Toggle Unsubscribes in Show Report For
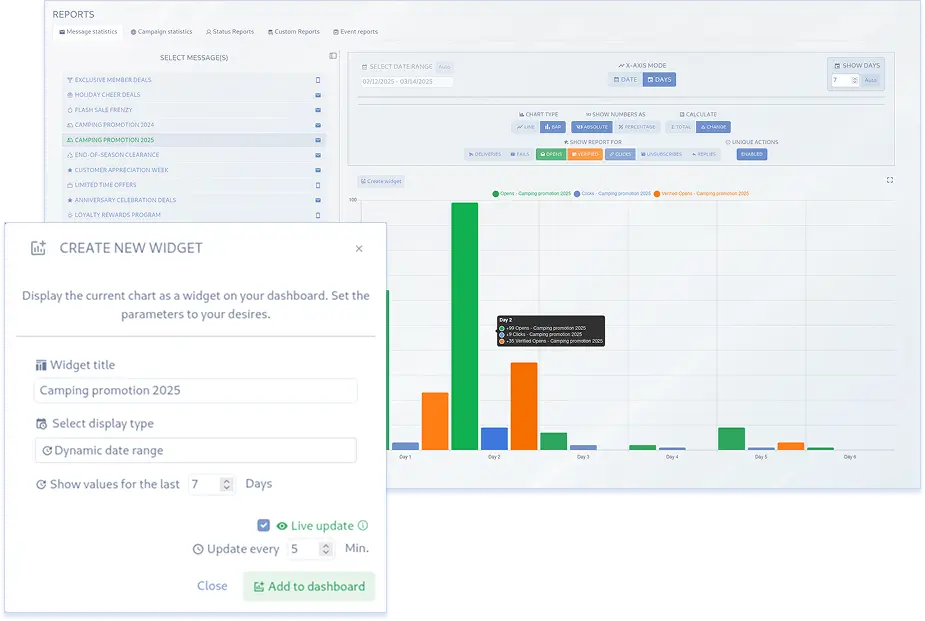925x621 pixels. coord(661,155)
